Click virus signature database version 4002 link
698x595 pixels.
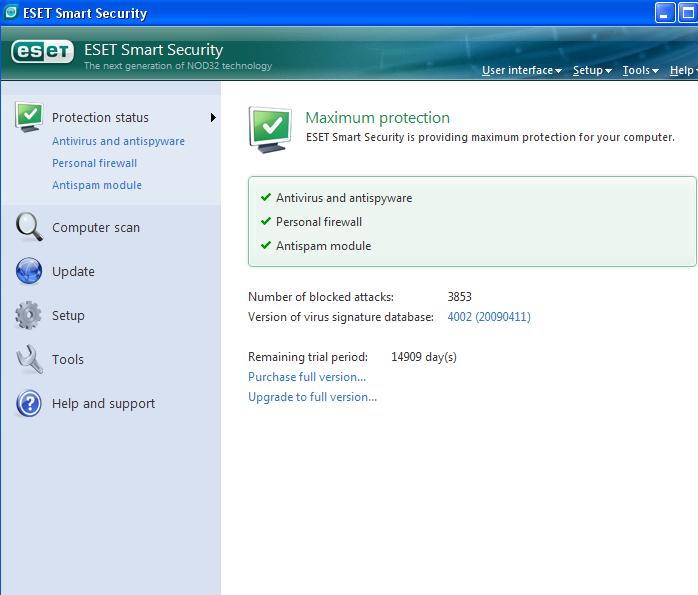[489, 317]
